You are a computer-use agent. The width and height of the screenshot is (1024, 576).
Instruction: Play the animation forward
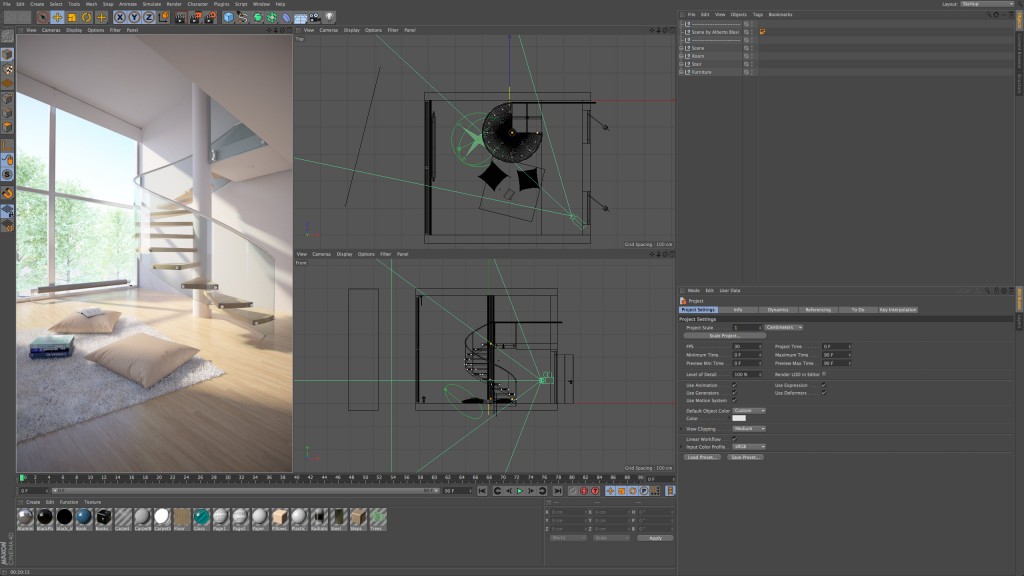coord(520,491)
